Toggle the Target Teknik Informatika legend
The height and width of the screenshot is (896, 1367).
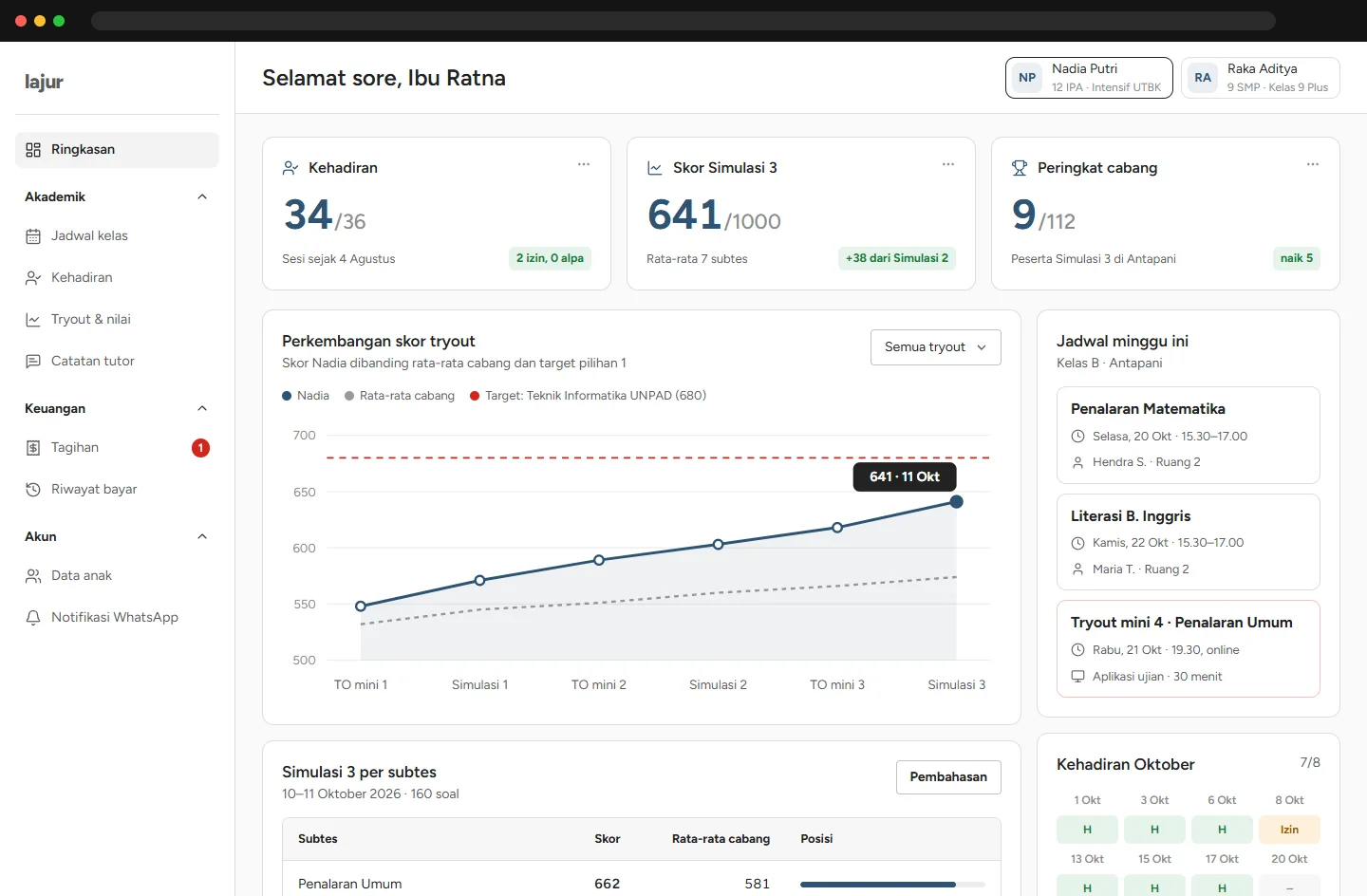[589, 396]
